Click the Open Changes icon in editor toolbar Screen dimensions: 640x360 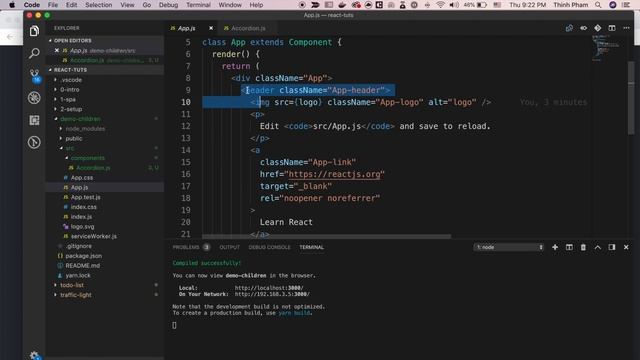tap(569, 28)
